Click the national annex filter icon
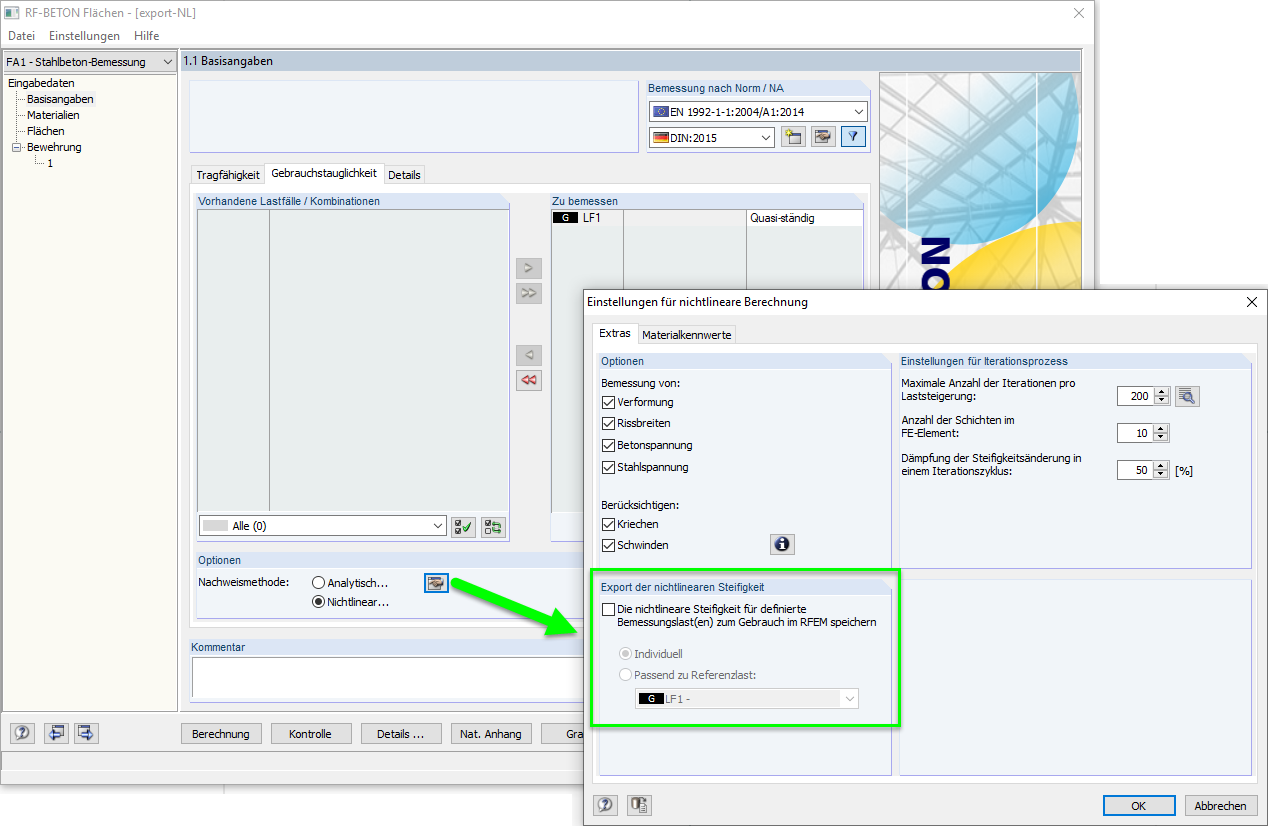The height and width of the screenshot is (826, 1268). (x=852, y=137)
